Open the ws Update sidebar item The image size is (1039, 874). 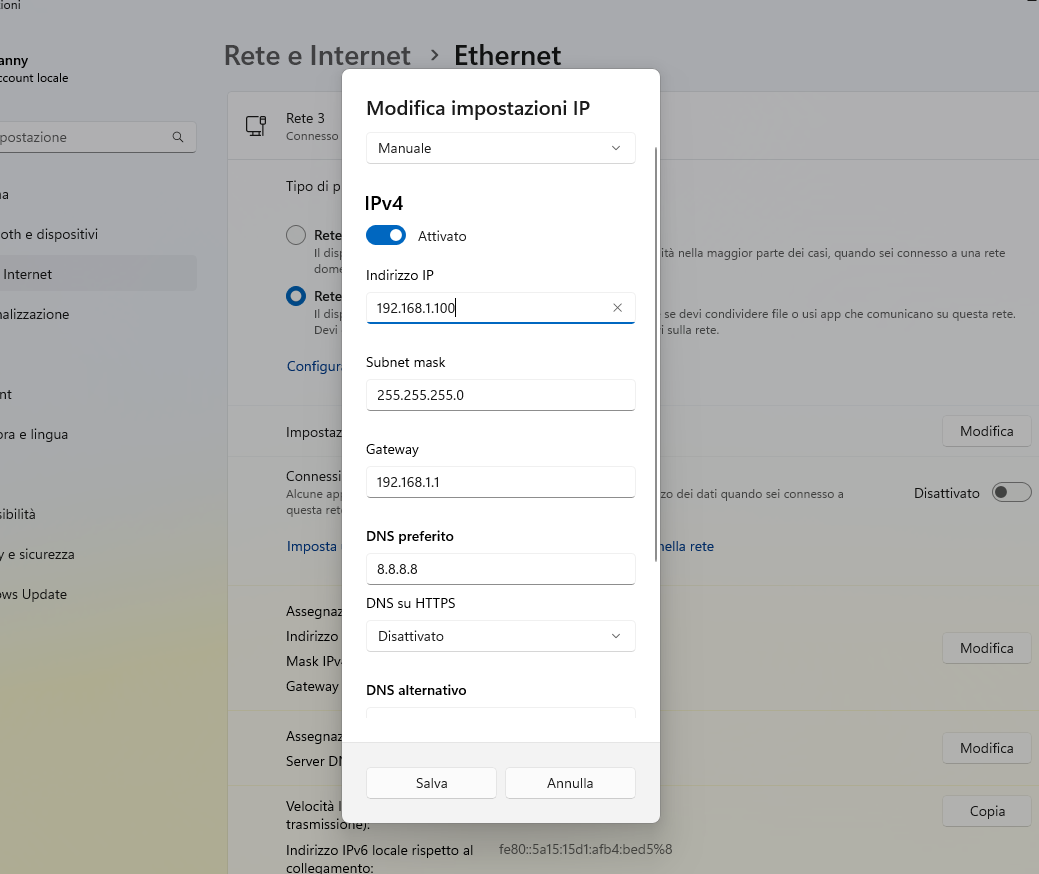click(x=98, y=594)
